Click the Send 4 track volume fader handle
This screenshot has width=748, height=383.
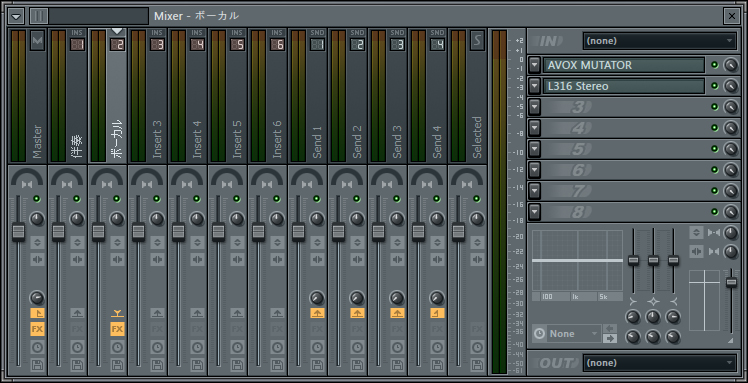tap(418, 232)
